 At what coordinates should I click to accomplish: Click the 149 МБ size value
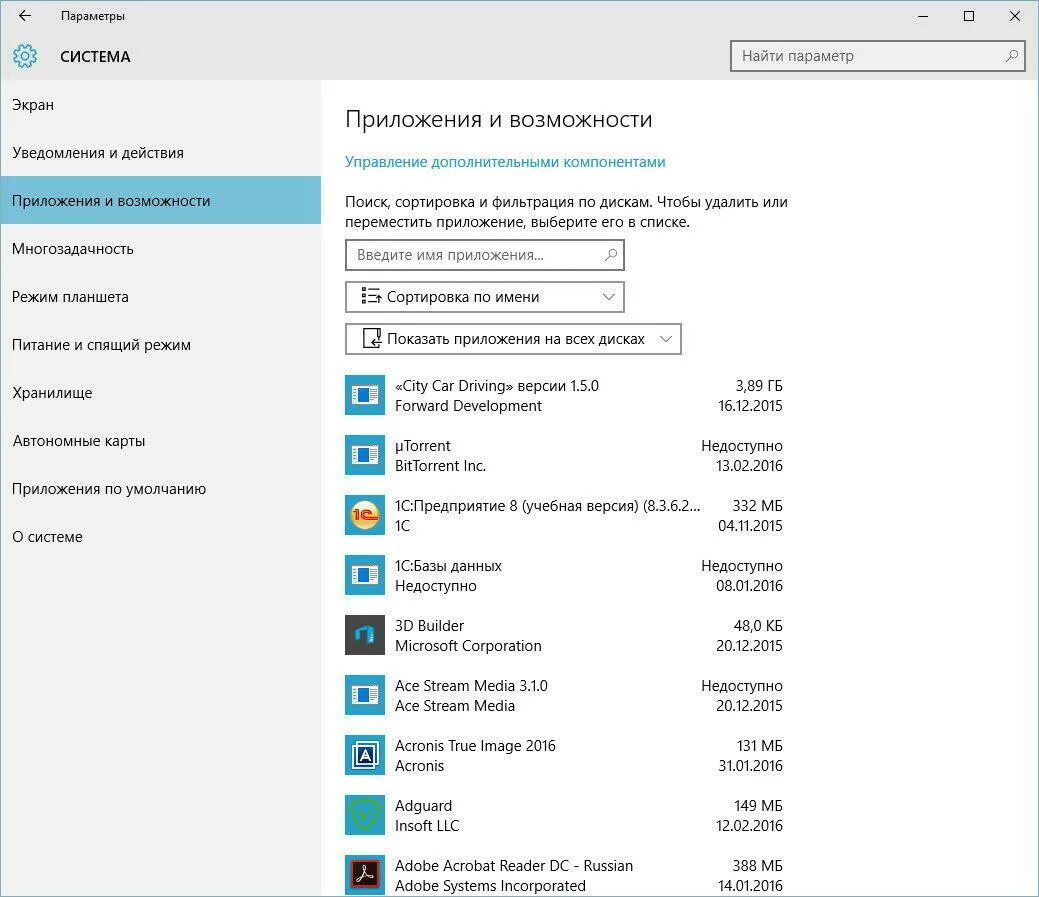point(758,806)
